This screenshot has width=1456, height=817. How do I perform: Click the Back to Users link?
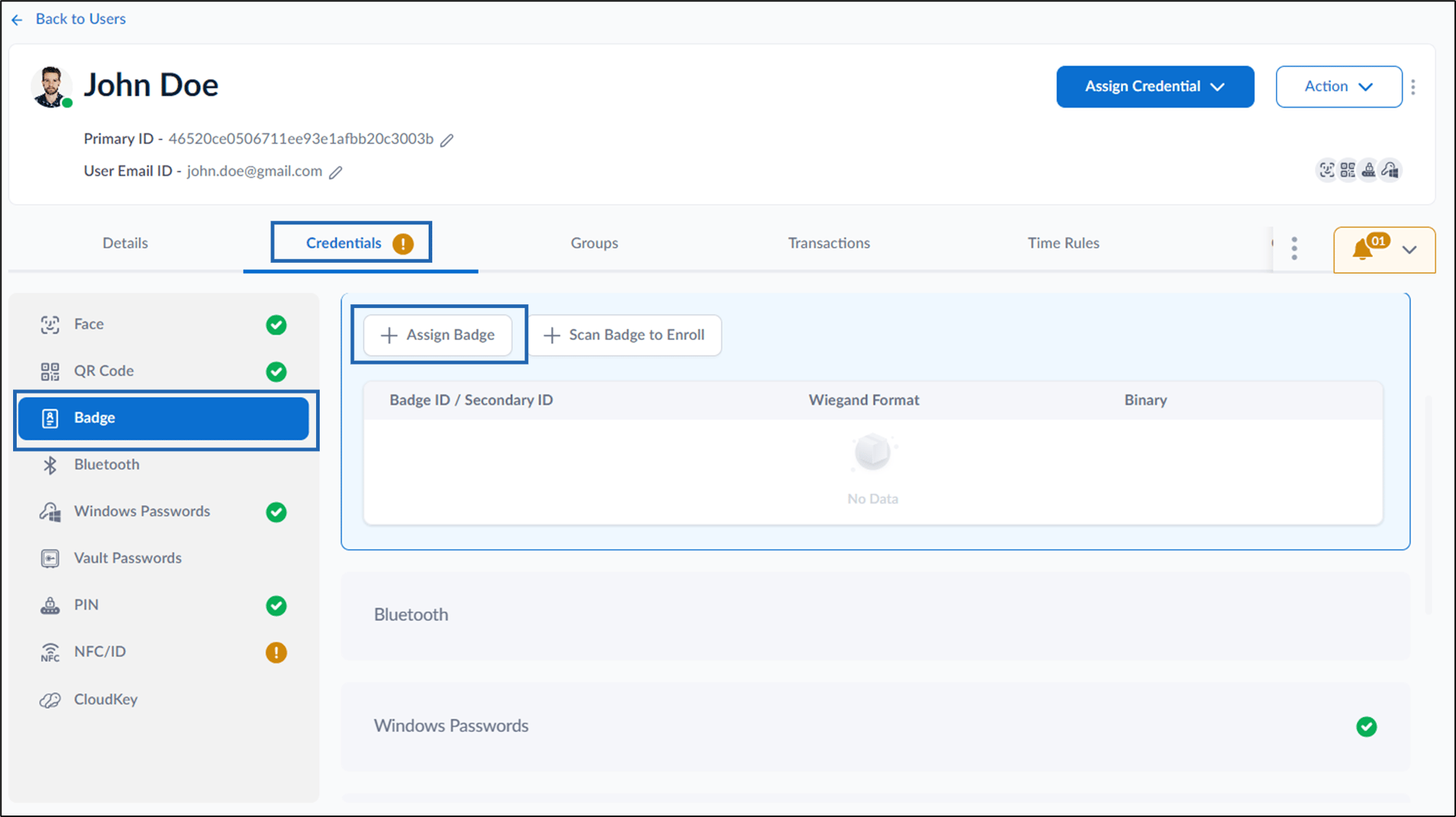(81, 20)
